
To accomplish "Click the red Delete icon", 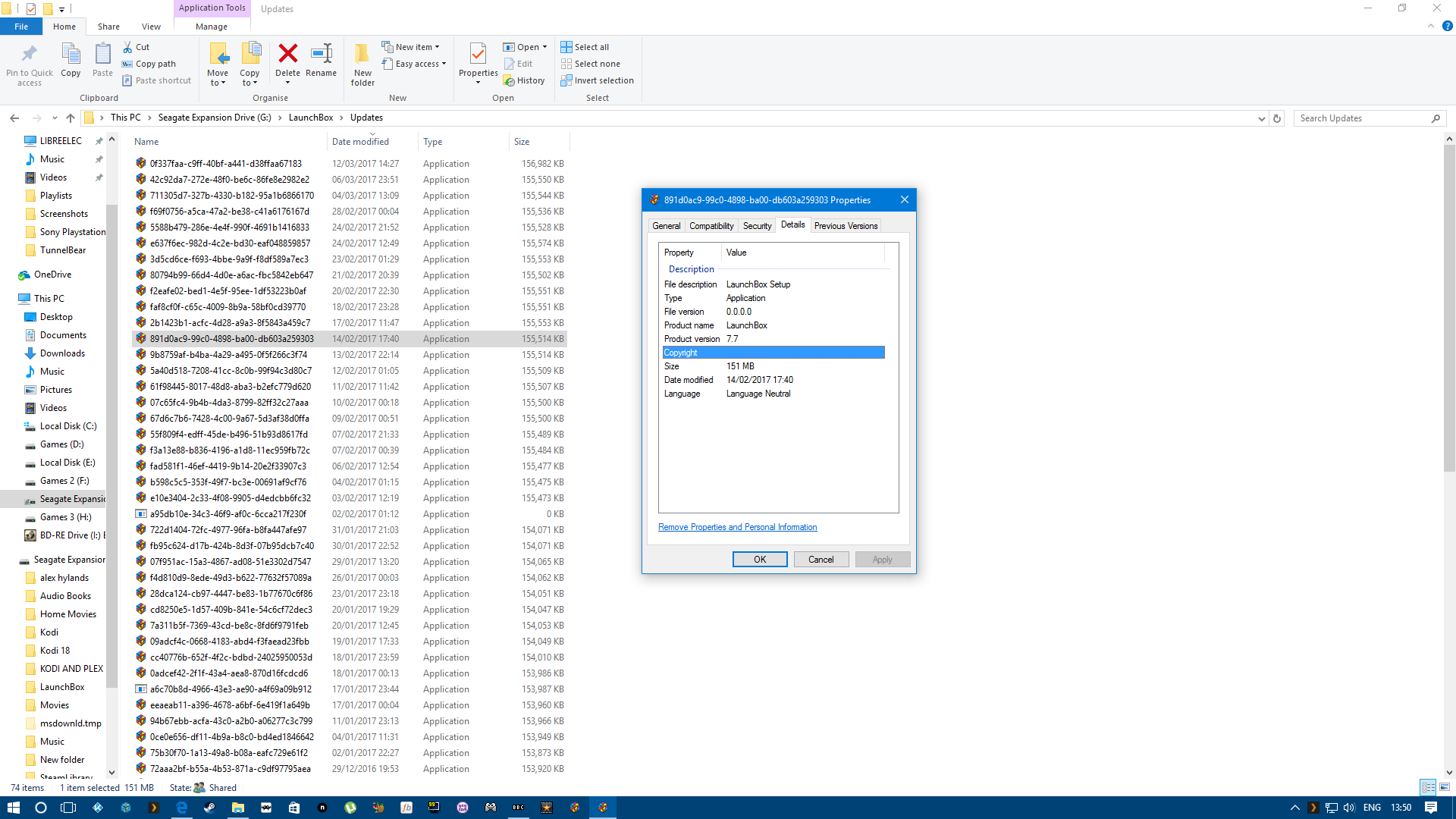I will (x=287, y=53).
